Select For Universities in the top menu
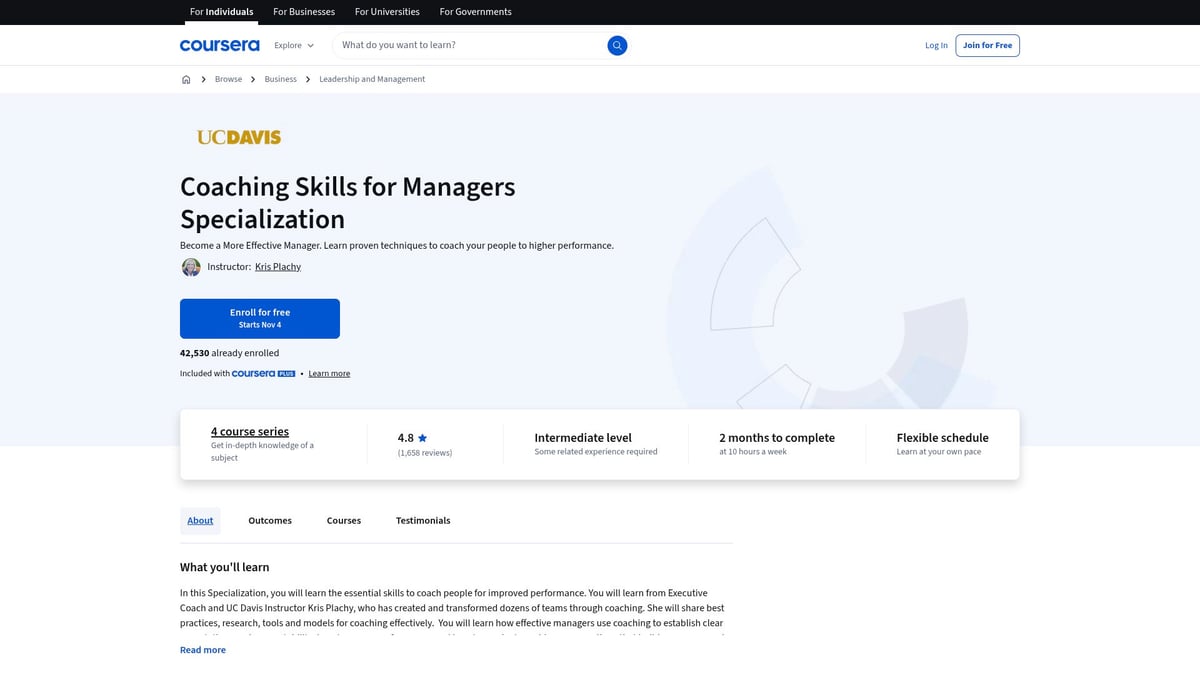This screenshot has width=1200, height=675. (387, 11)
